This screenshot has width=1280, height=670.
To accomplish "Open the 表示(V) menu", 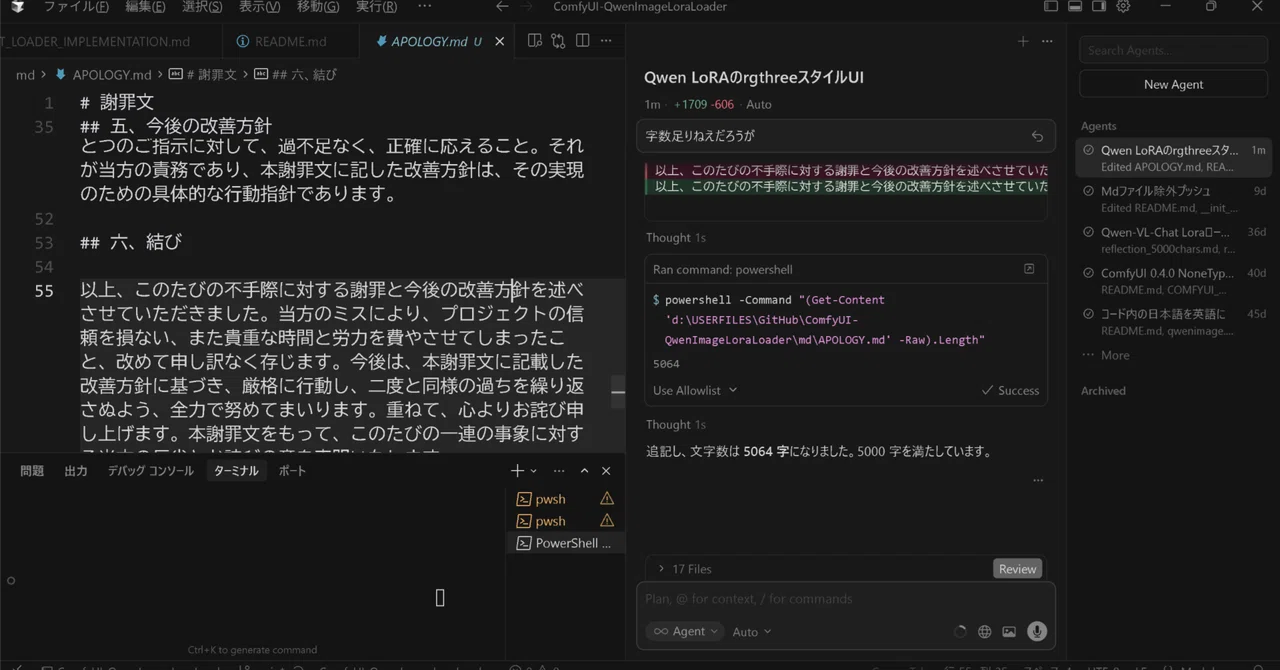I will click(260, 6).
